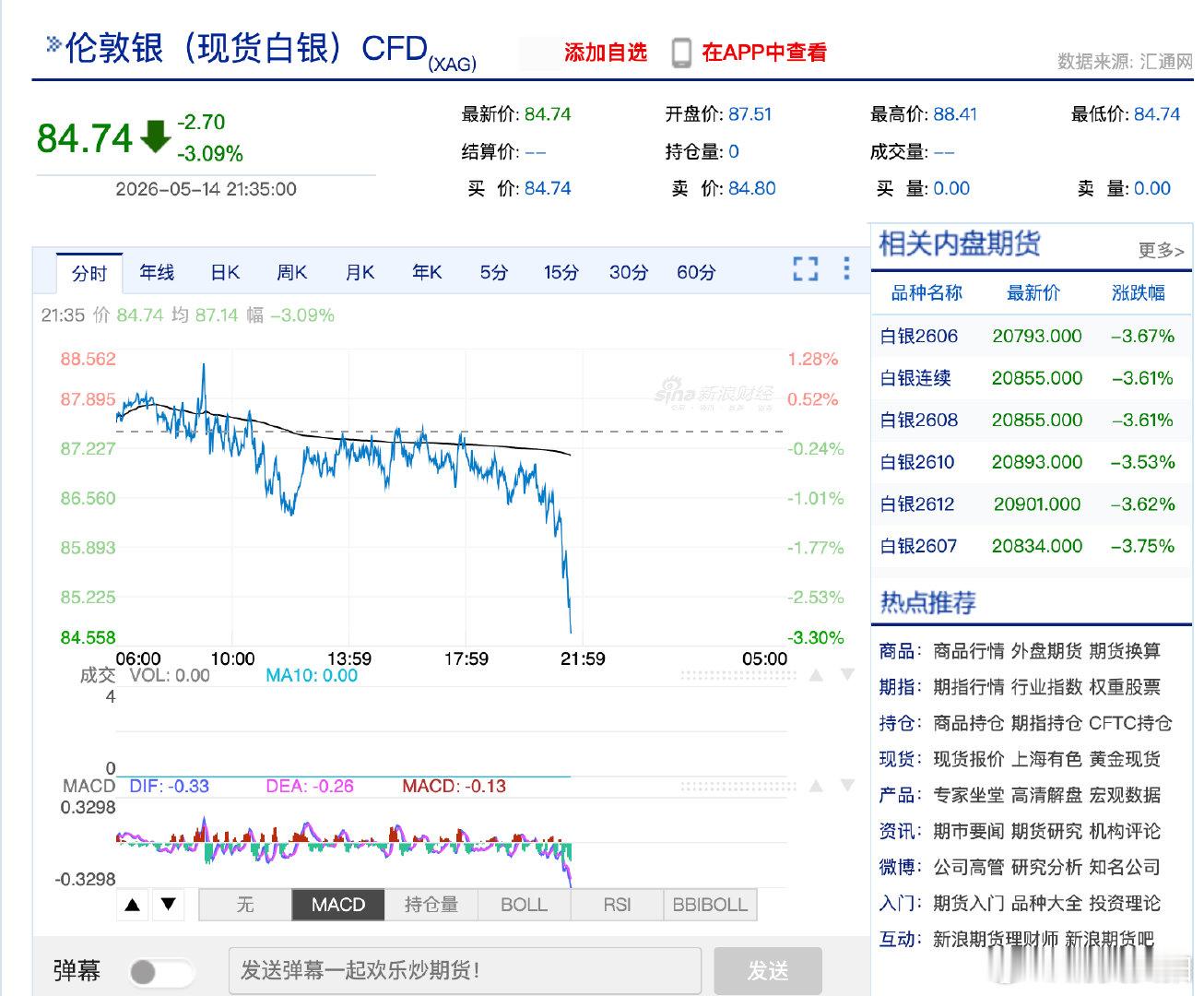Open the 白银2612 futures row

(1031, 504)
